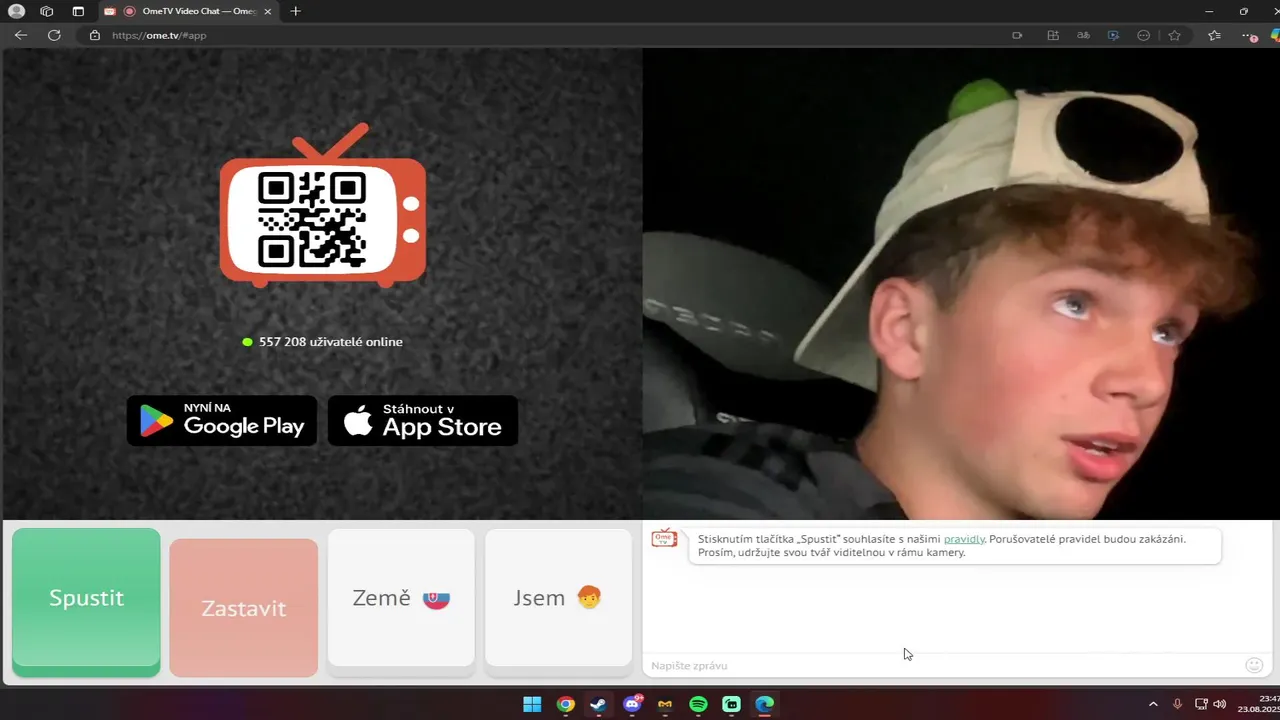
Task: Click the OmeTV QR code TV logo
Action: click(323, 206)
